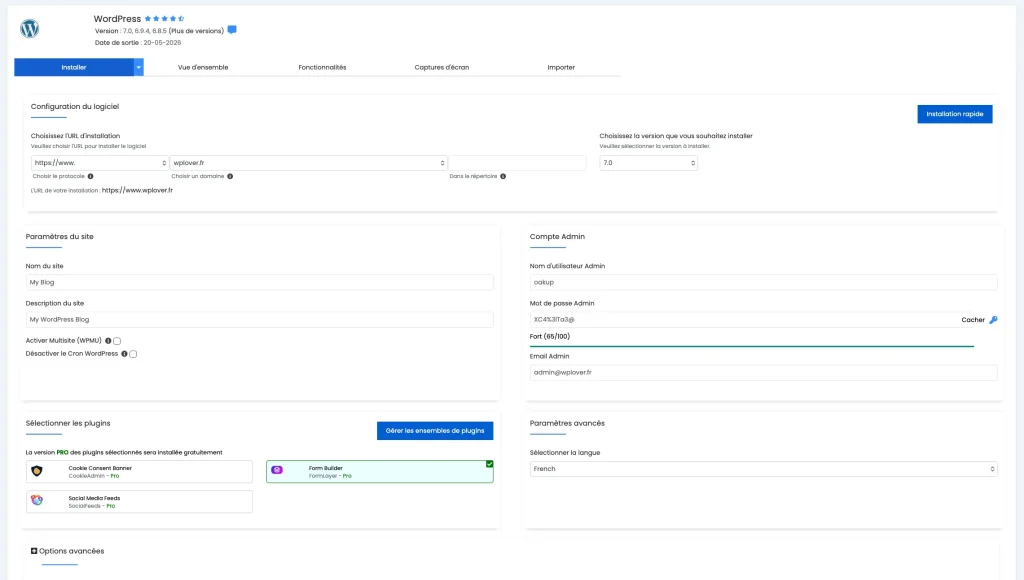This screenshot has height=580, width=1024.
Task: Click the Configuration du logiciel heading
Action: click(x=75, y=106)
